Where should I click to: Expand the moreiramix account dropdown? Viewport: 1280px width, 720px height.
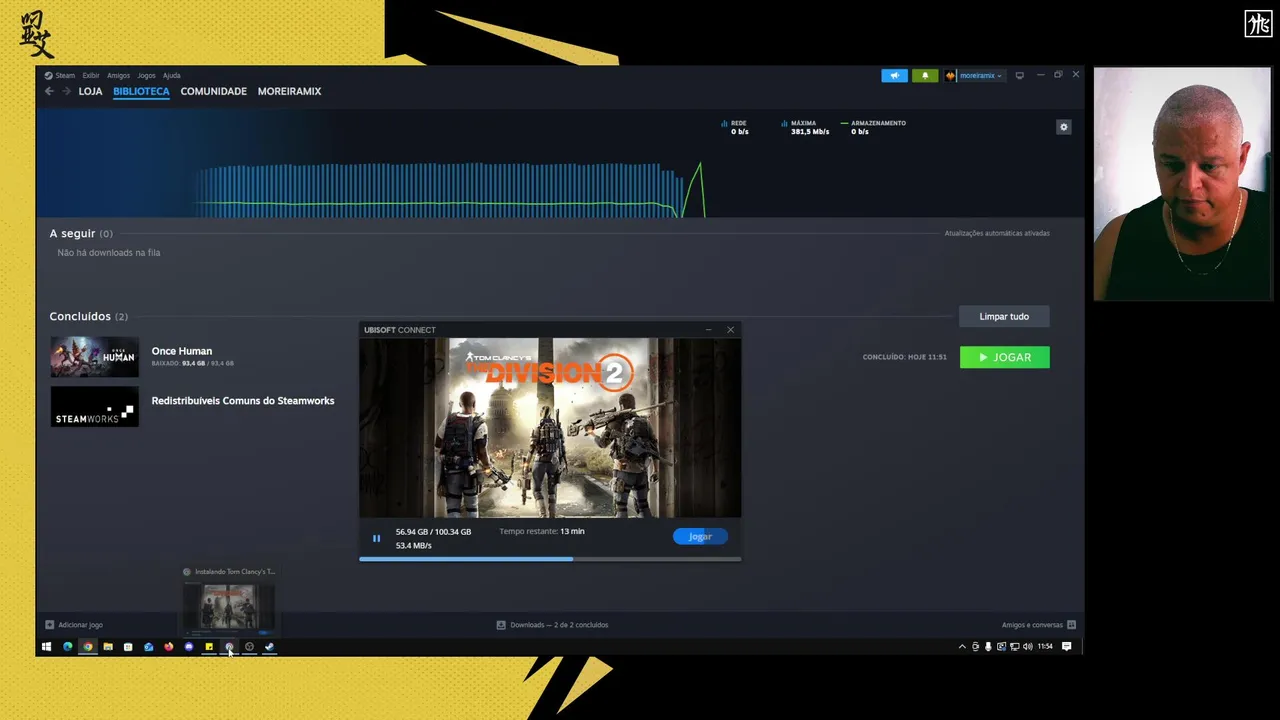point(975,75)
